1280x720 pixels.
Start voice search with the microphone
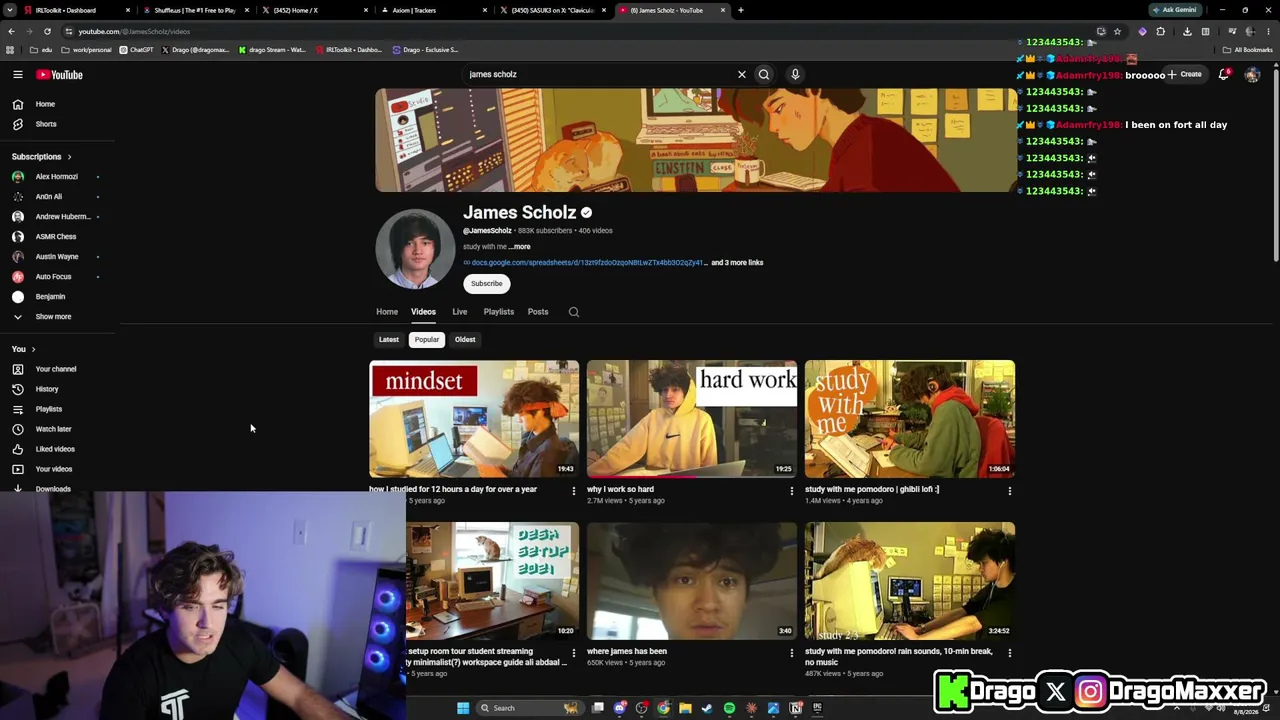(795, 74)
